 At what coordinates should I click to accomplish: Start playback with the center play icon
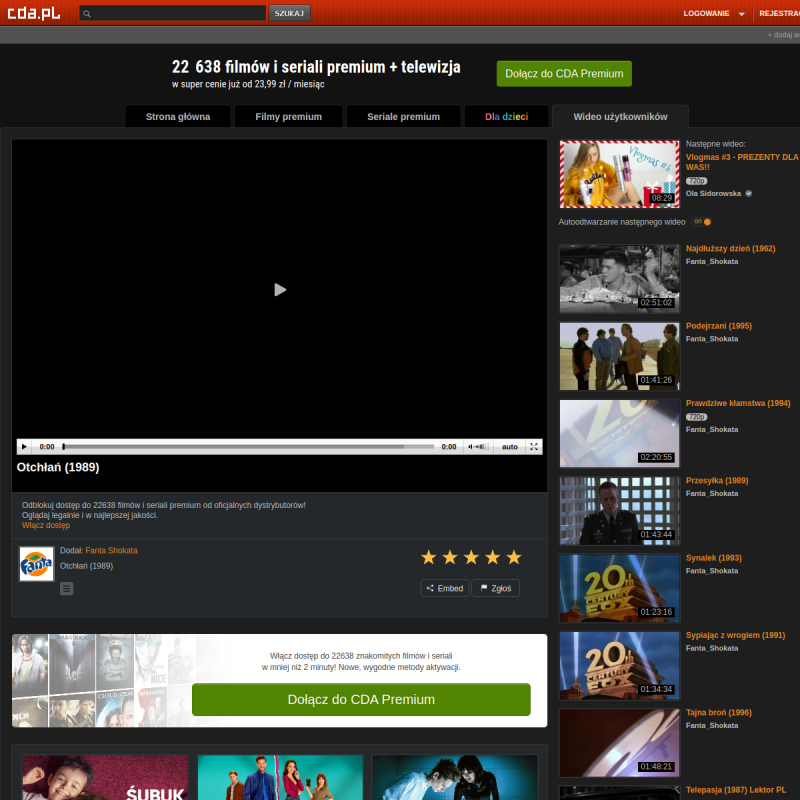(x=280, y=290)
